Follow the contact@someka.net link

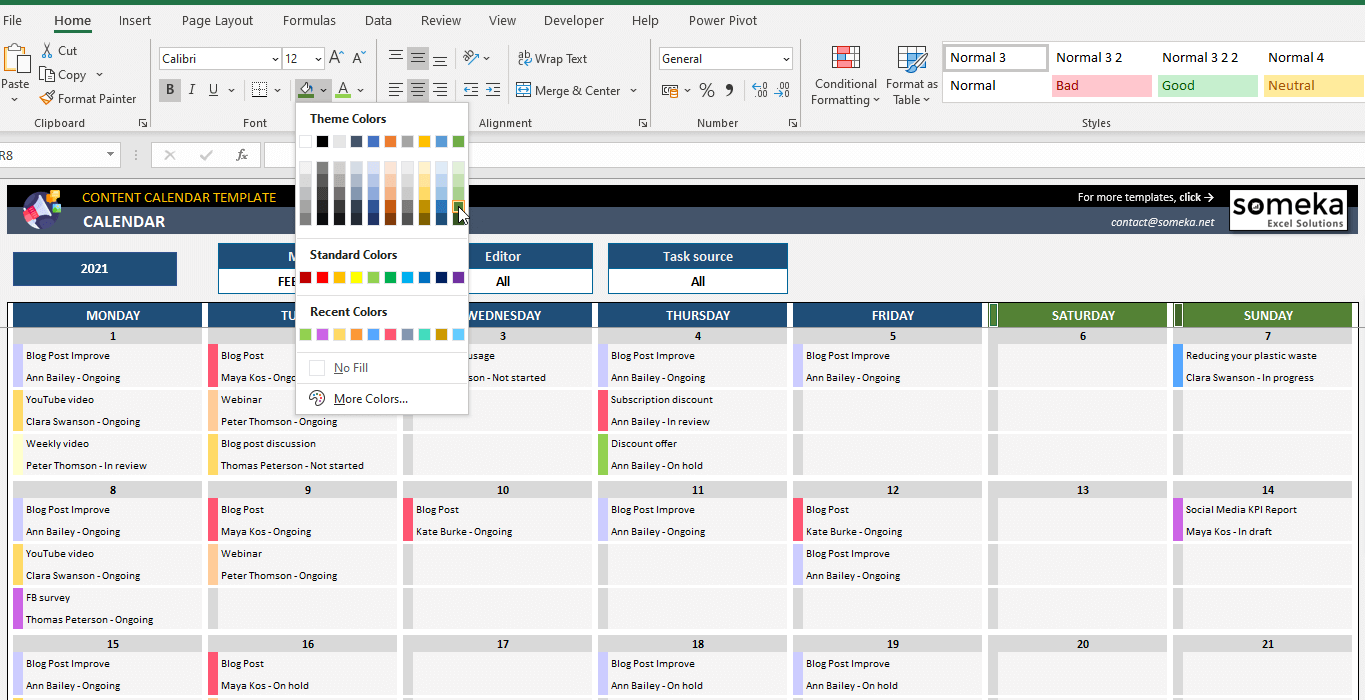1163,222
